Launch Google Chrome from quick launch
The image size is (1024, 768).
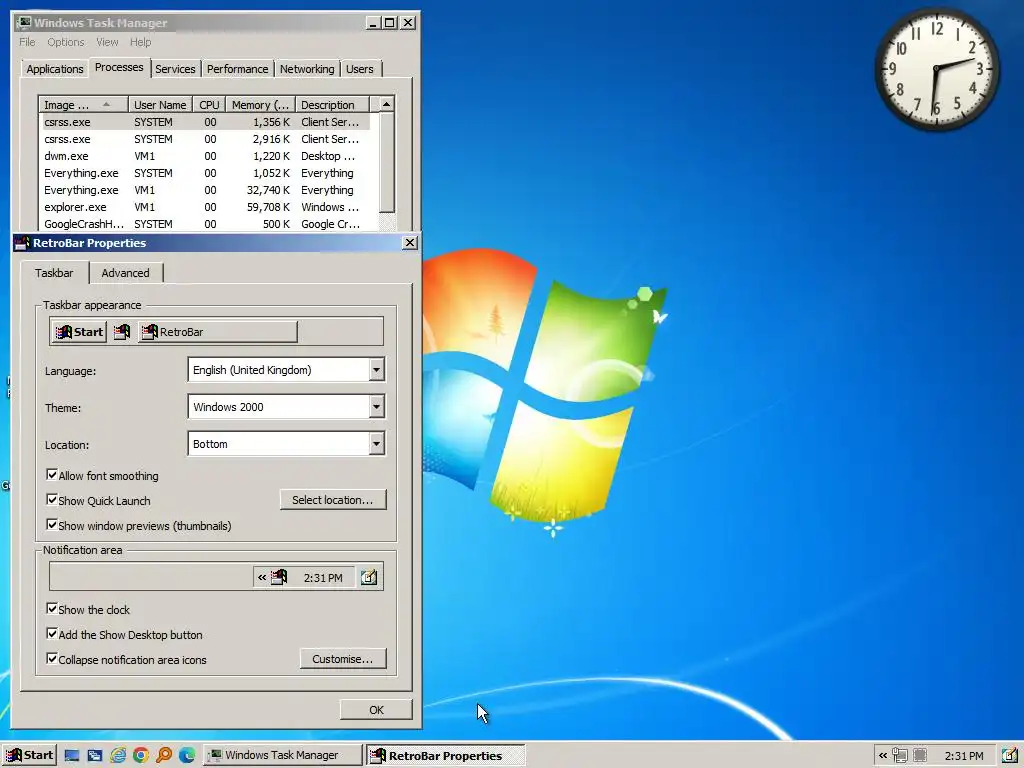pyautogui.click(x=140, y=756)
